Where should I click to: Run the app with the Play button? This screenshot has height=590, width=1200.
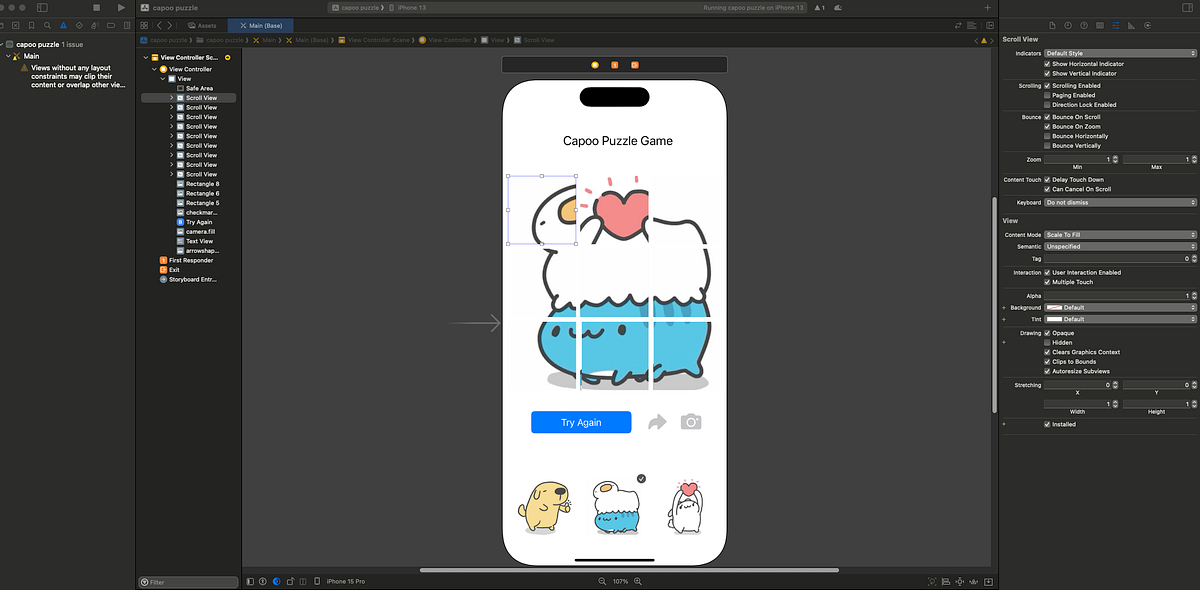tap(120, 7)
